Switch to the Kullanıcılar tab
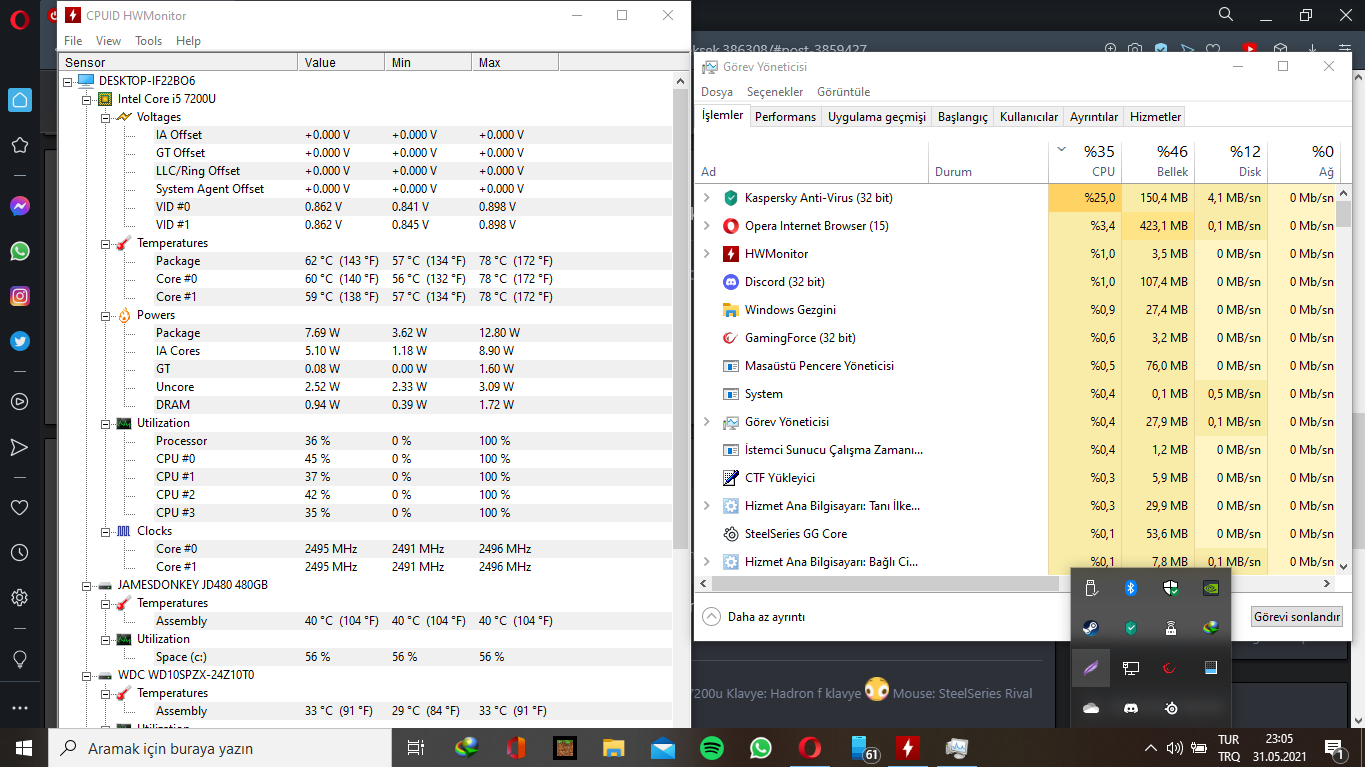 [x=1029, y=117]
